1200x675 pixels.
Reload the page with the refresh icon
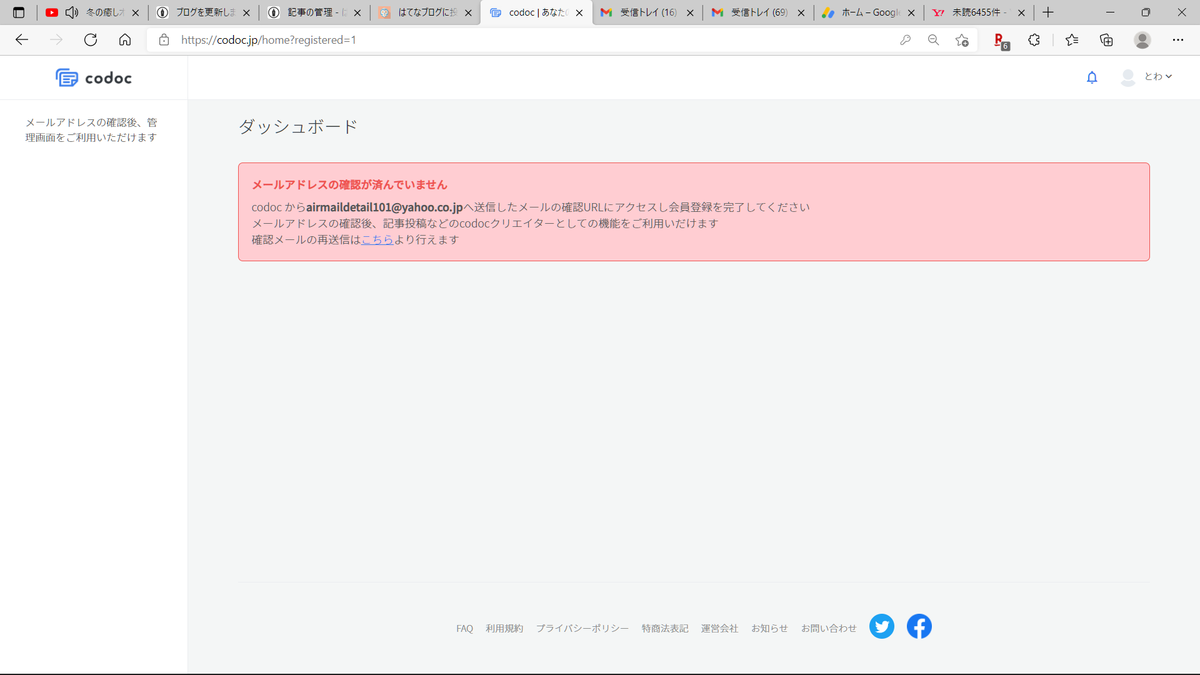tap(90, 40)
